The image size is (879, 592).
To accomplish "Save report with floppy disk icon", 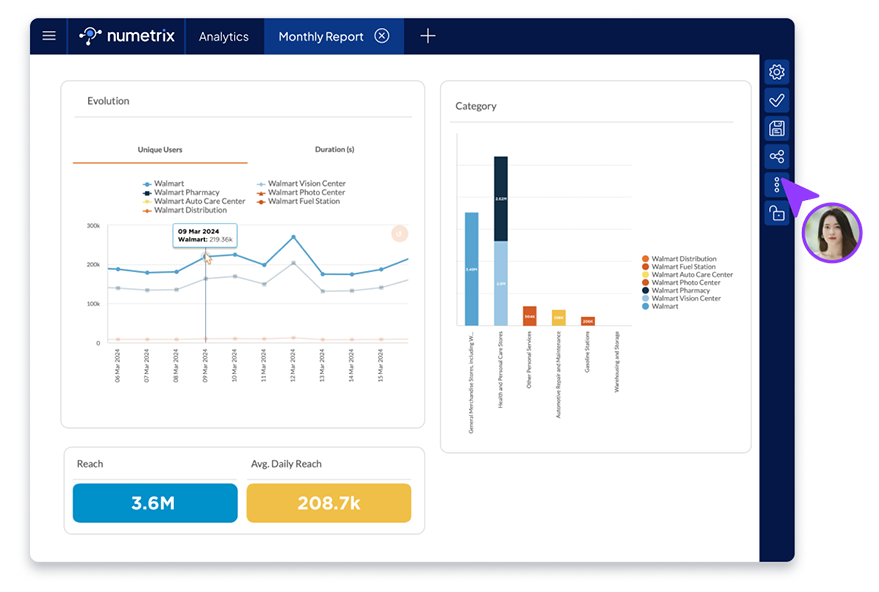I will coord(776,128).
